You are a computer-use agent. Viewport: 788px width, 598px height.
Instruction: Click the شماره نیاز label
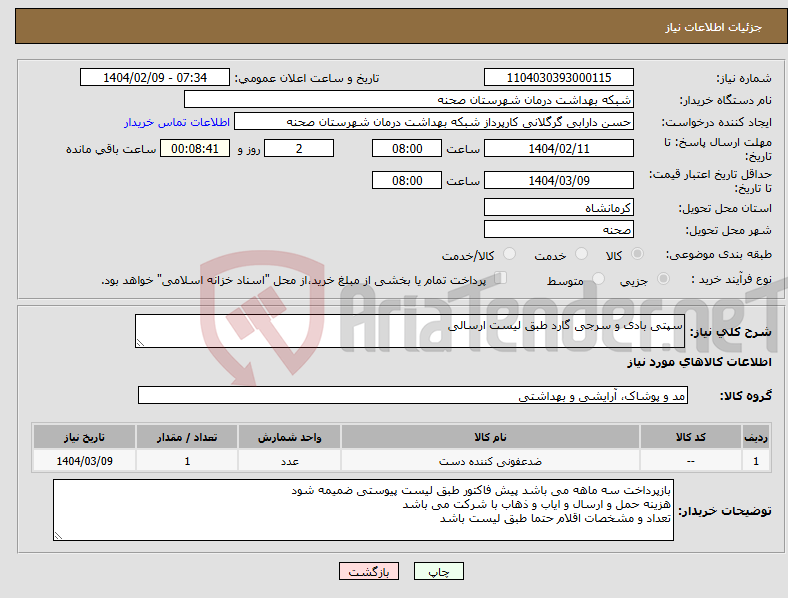click(x=744, y=78)
